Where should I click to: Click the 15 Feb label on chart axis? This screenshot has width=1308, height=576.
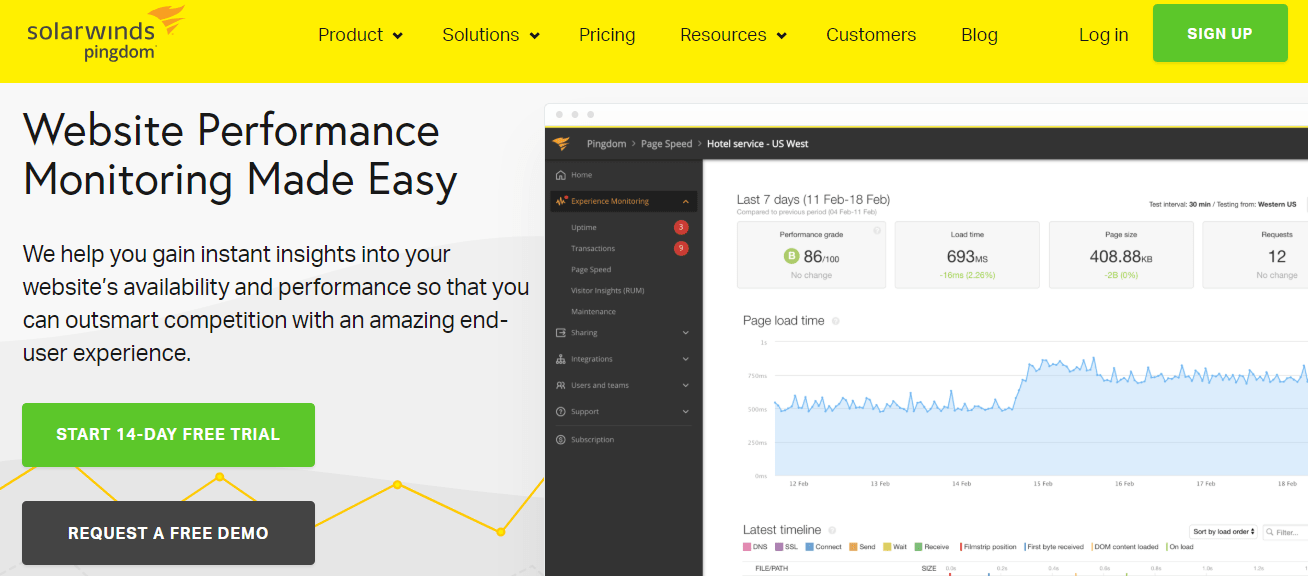click(x=1042, y=484)
